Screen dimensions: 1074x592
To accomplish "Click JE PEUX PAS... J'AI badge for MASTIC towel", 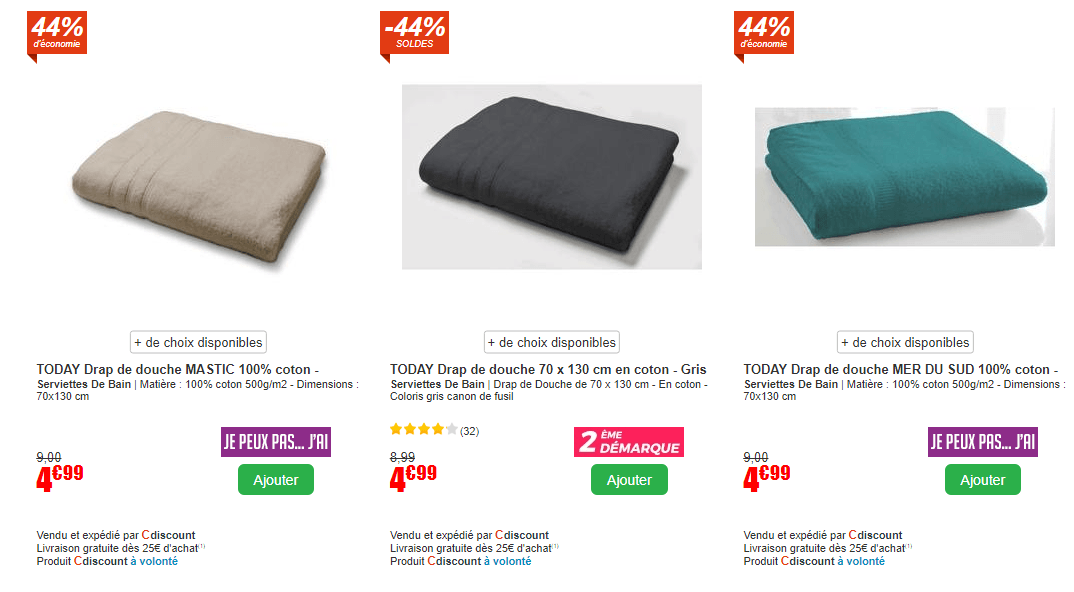I will (276, 442).
